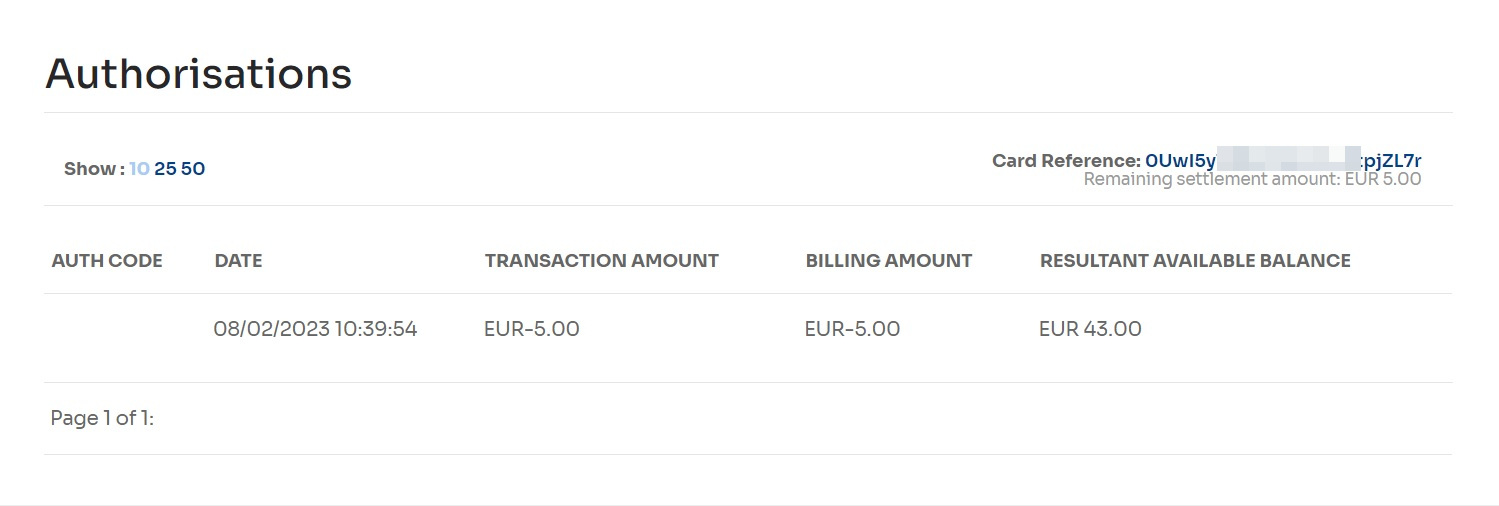The height and width of the screenshot is (506, 1499).
Task: Select the 08/02/2023 10:39:54 date cell
Action: pos(315,329)
